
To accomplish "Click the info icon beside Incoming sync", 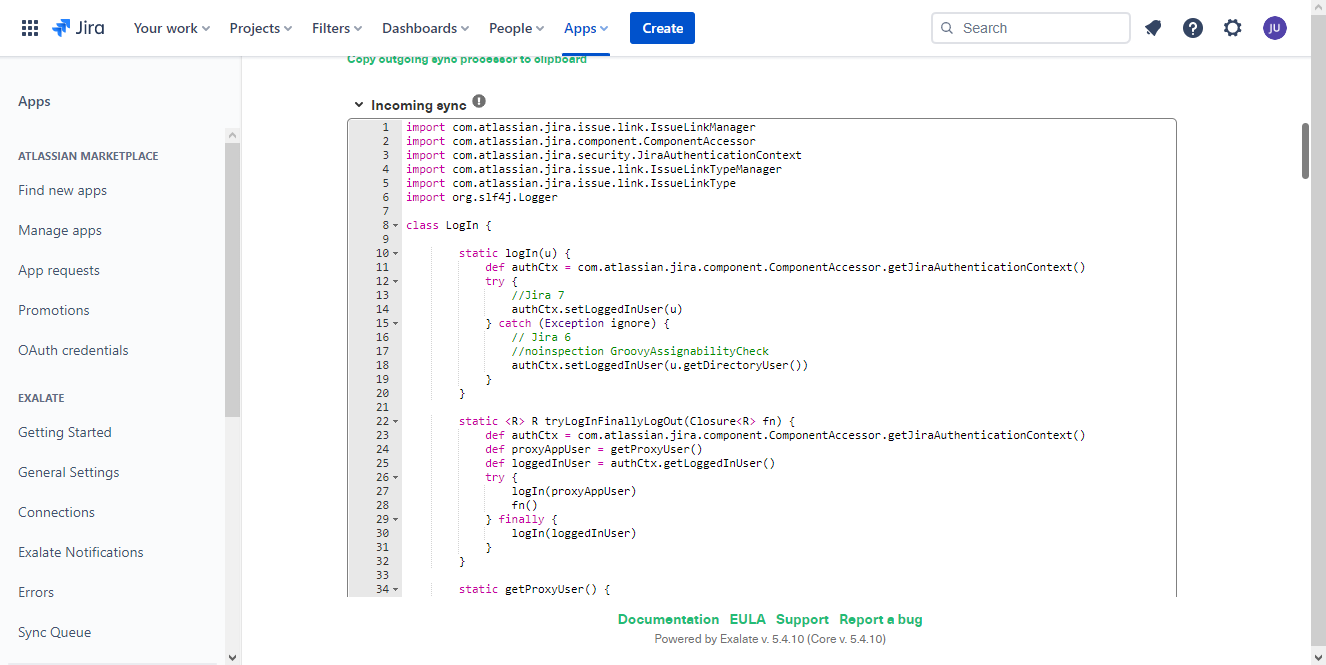I will [479, 101].
